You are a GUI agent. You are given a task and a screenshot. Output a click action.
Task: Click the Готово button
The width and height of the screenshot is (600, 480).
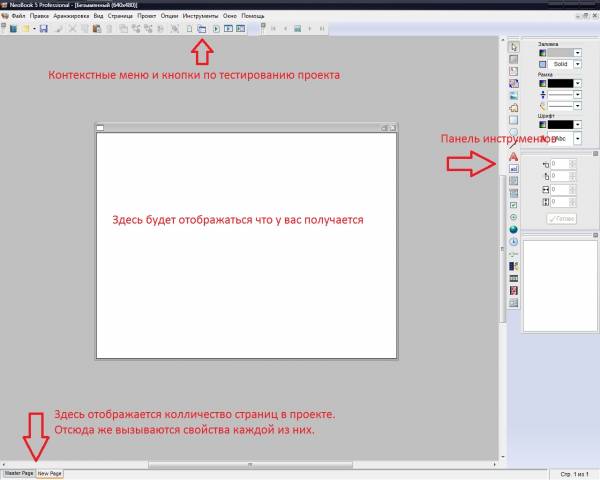(560, 217)
